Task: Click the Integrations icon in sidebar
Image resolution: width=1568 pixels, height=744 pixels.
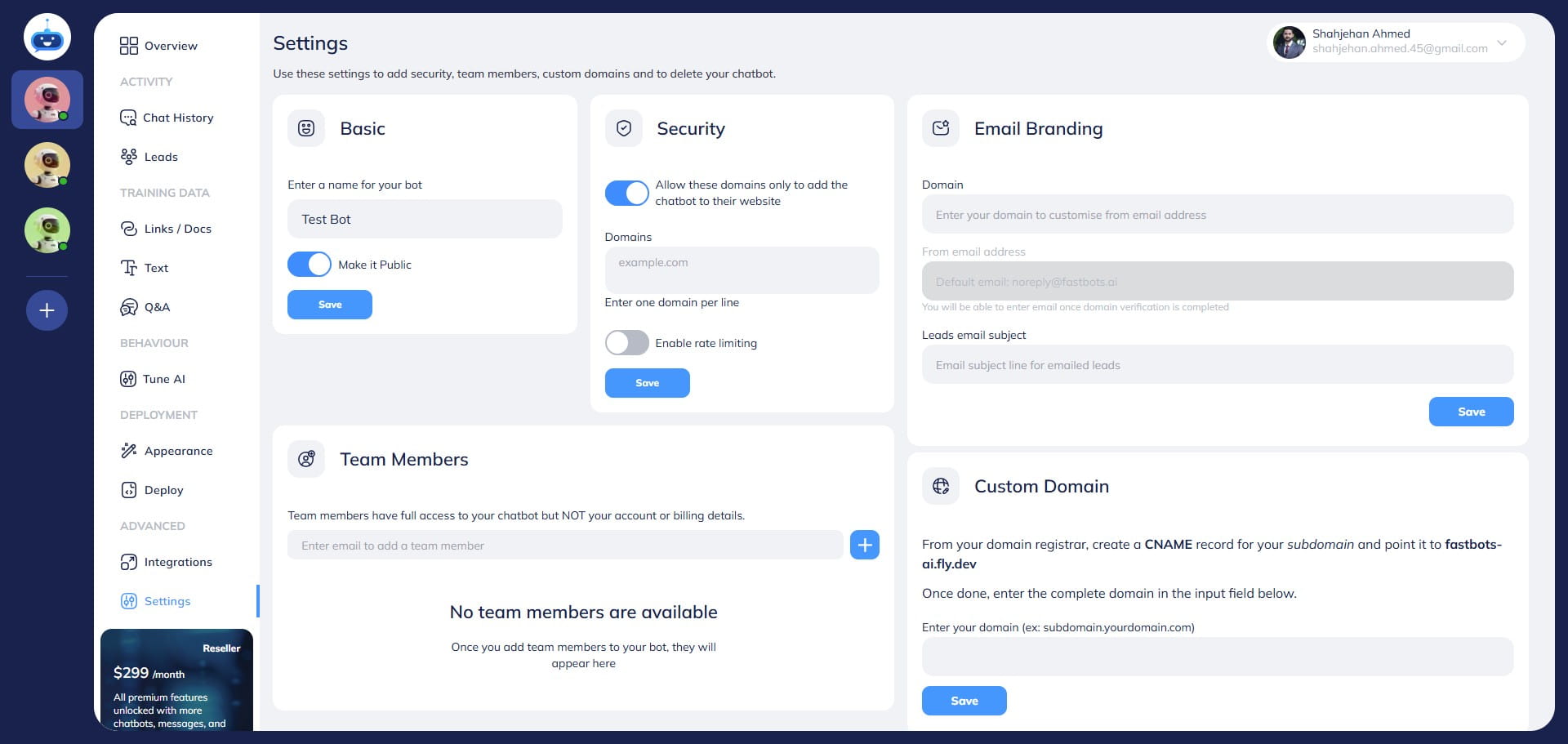Action: pyautogui.click(x=129, y=562)
